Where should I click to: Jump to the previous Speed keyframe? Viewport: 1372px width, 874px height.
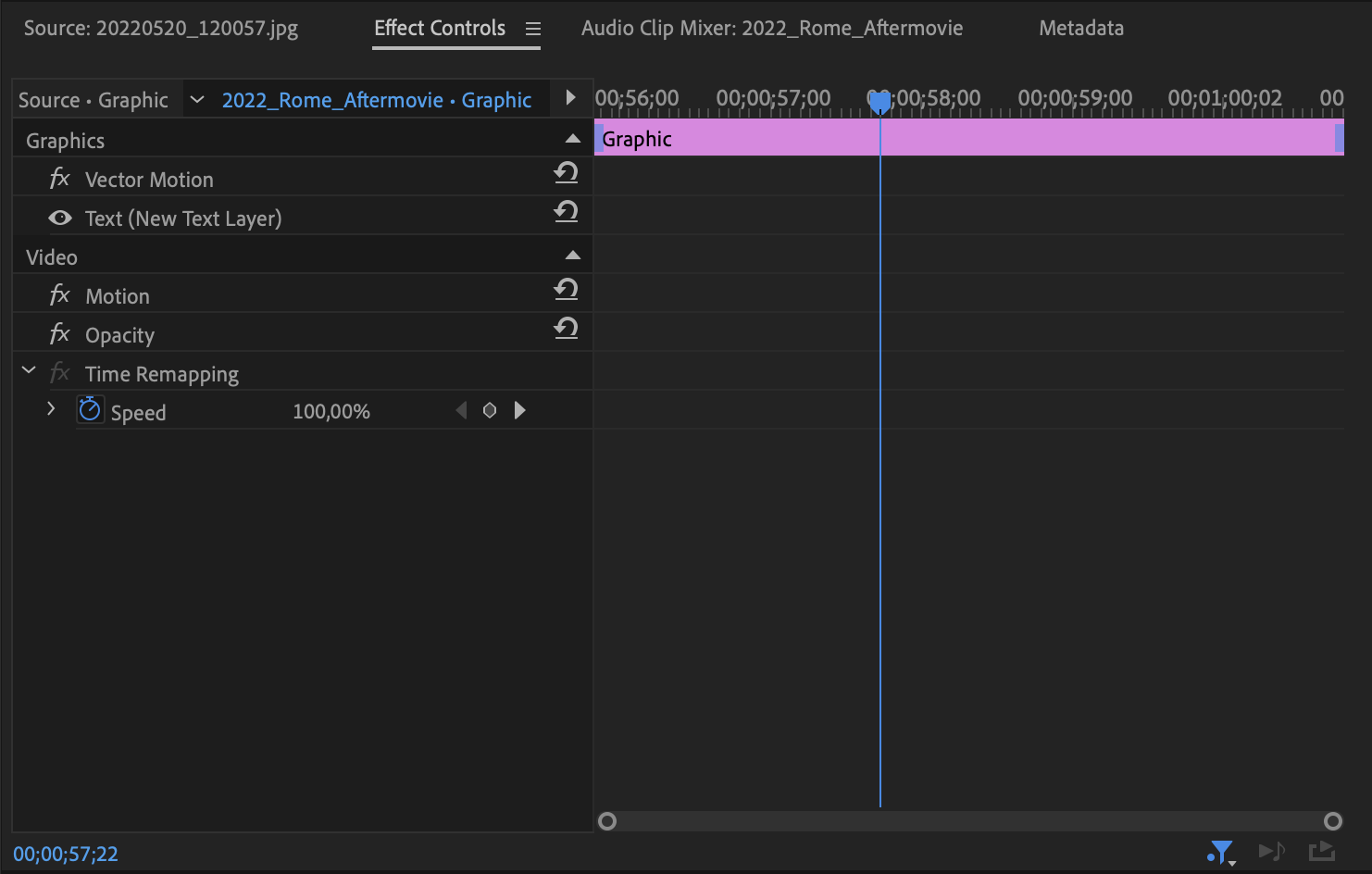460,410
